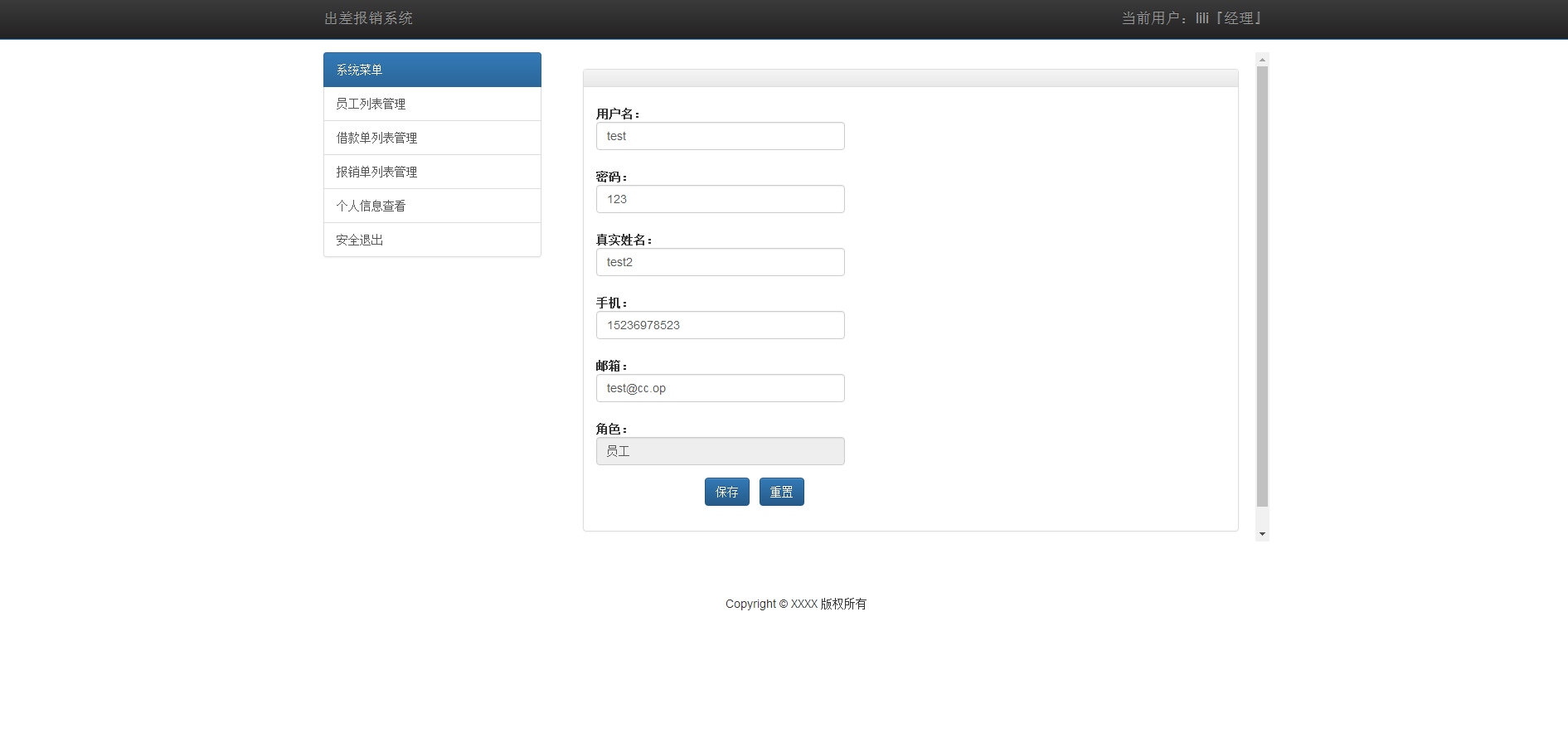Click the disabled 角色 field showing 员工
The image size is (1568, 738).
[x=721, y=451]
